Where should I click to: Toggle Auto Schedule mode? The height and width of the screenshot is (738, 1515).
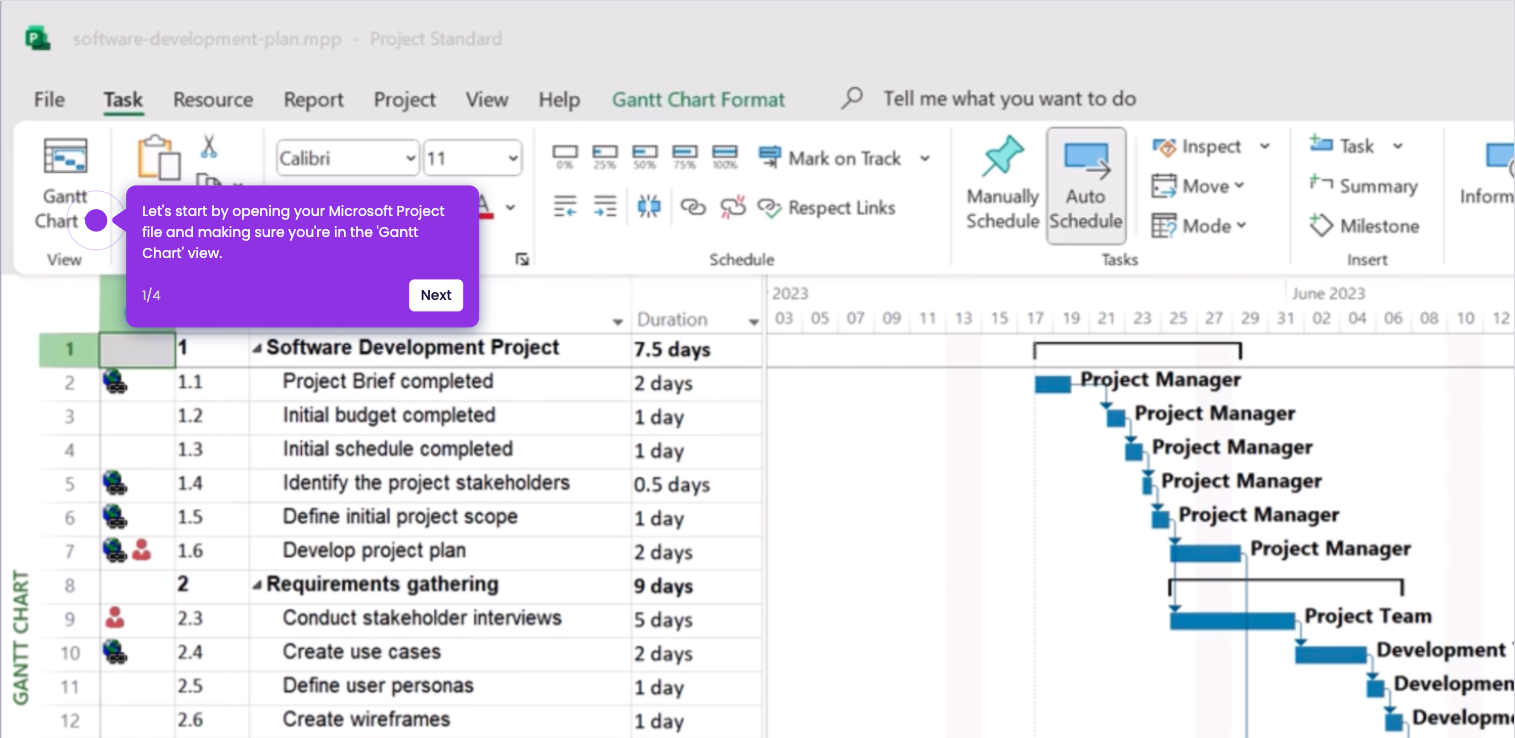click(x=1086, y=185)
